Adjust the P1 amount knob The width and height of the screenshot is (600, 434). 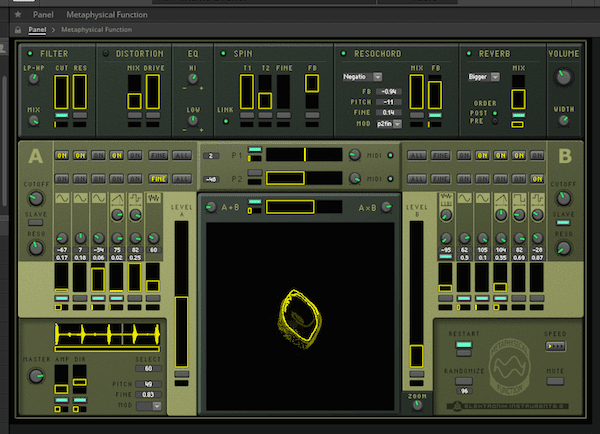(355, 155)
